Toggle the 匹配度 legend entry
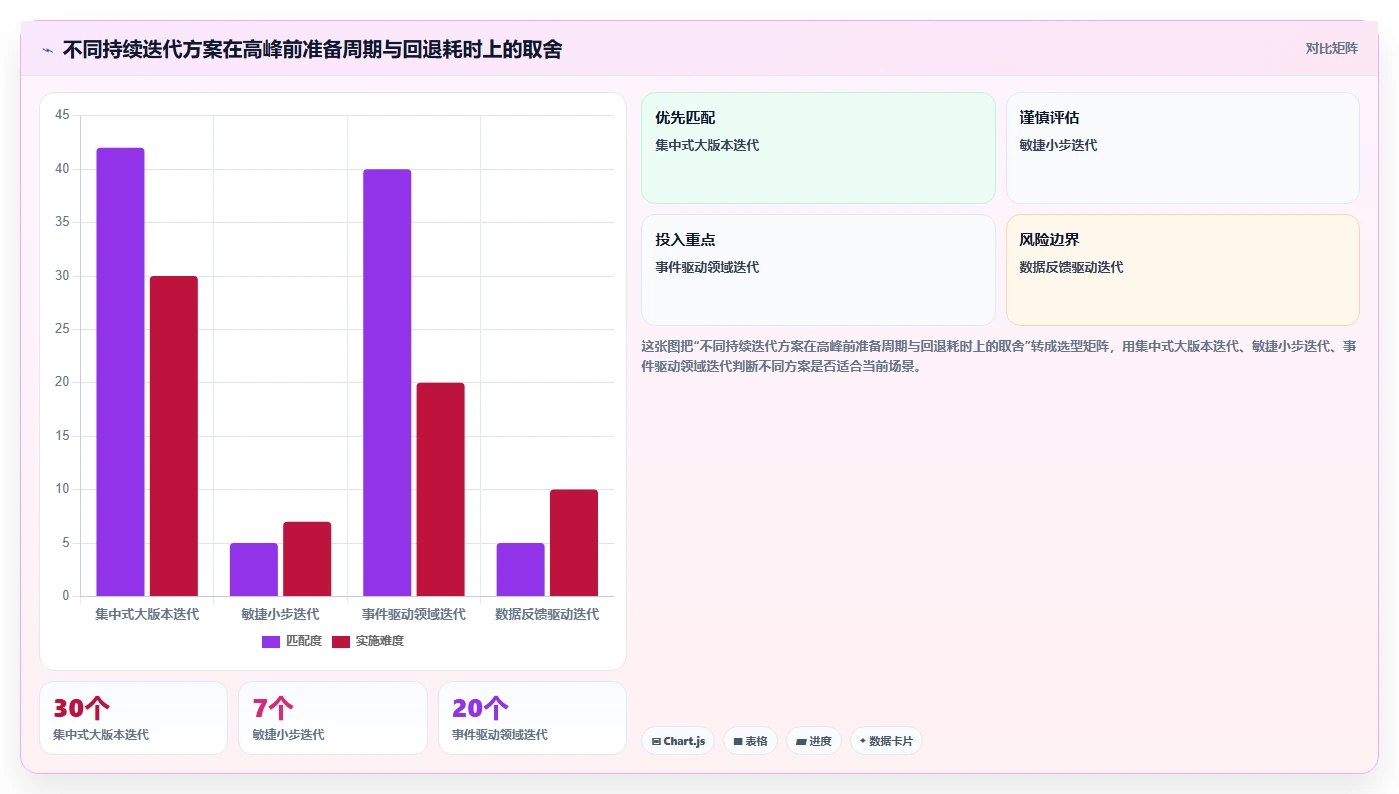 pos(292,641)
